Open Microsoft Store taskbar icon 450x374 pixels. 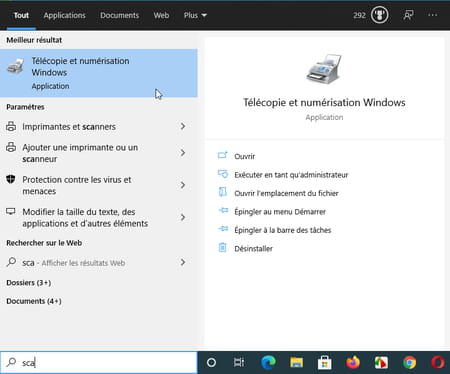pyautogui.click(x=324, y=362)
